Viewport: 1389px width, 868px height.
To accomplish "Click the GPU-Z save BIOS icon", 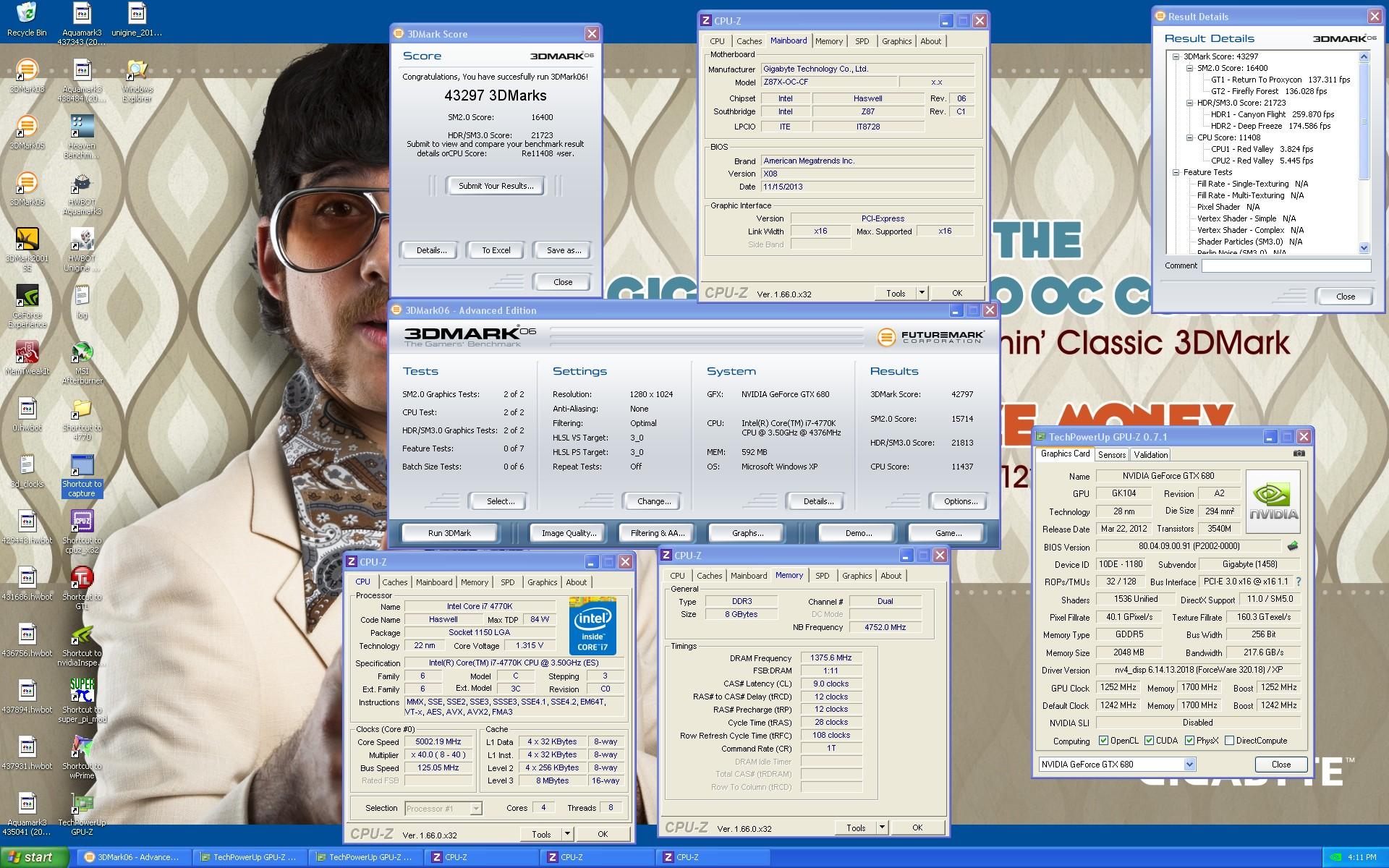I will coord(1293,546).
